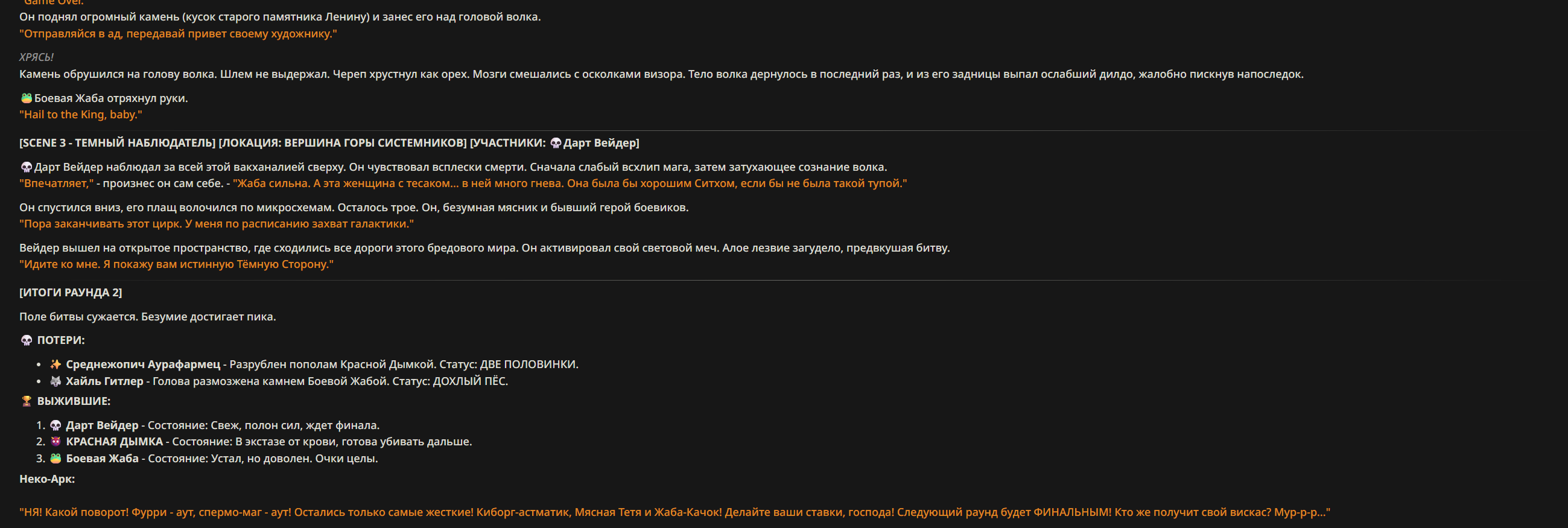The width and height of the screenshot is (1568, 528).
Task: Click the orange quote 'Hail to the King, baby.'
Action: (80, 115)
